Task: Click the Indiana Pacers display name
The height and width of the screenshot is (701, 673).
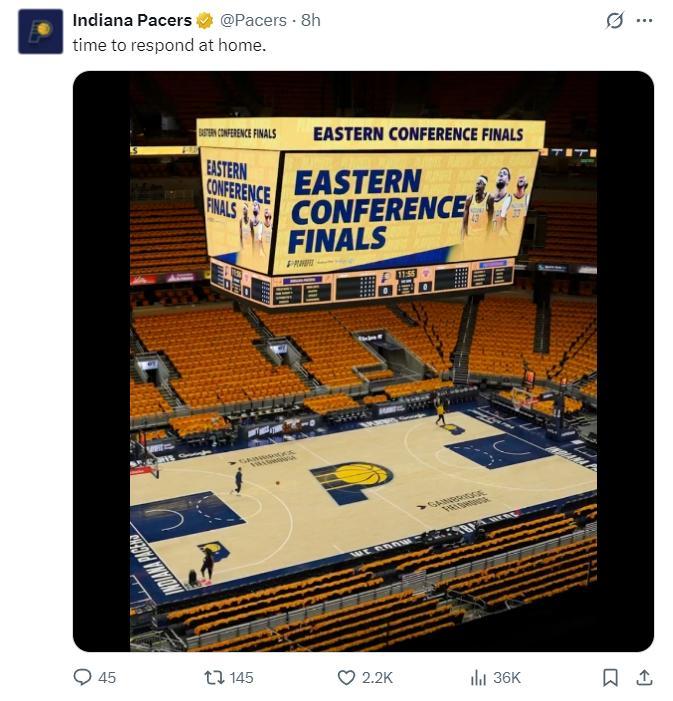Action: pyautogui.click(x=132, y=20)
